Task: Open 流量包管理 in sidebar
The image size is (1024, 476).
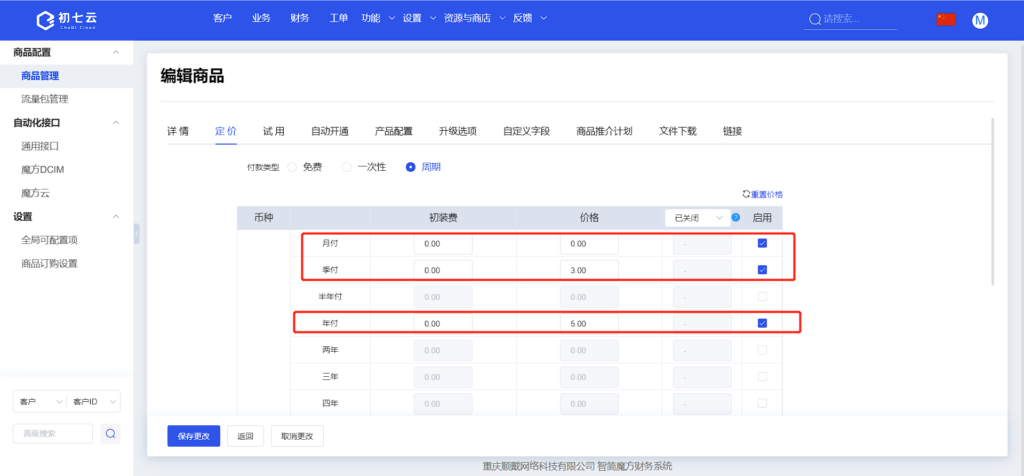Action: click(44, 99)
